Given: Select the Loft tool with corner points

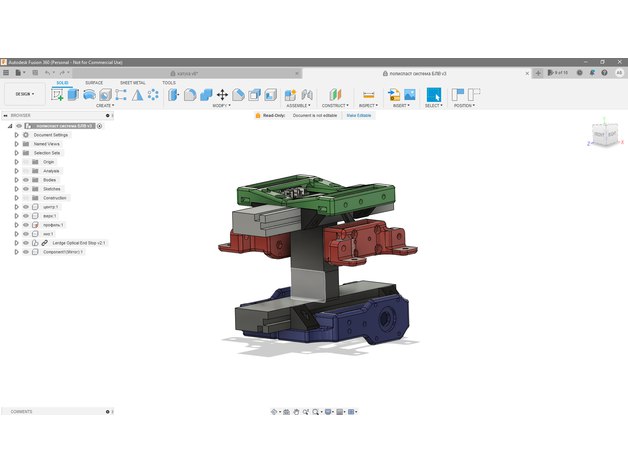Looking at the screenshot, I should pos(121,95).
